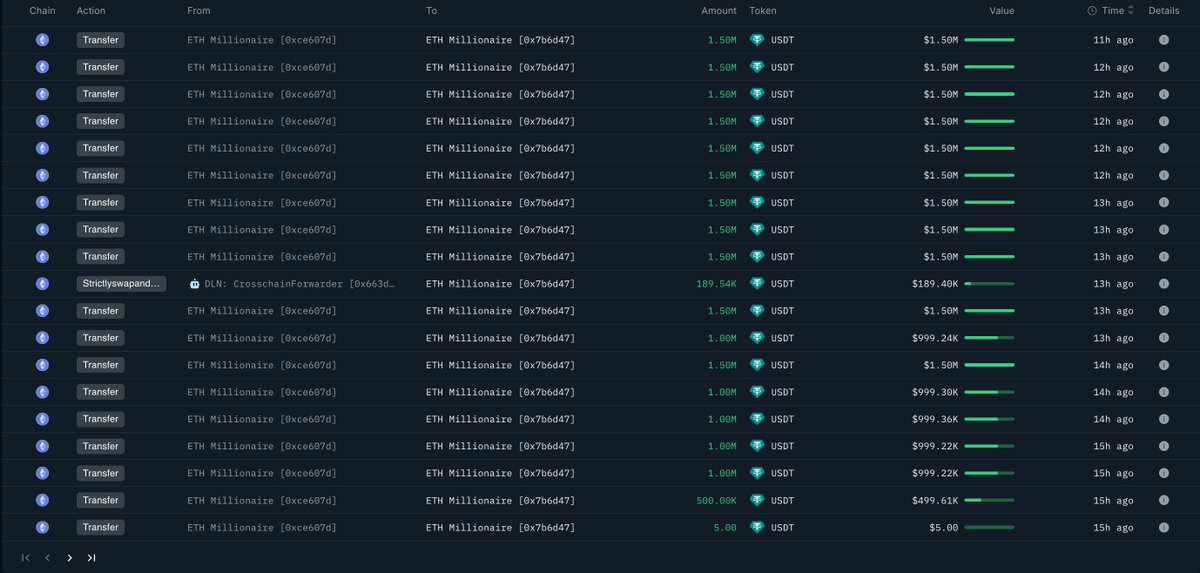Click the Ethereum chain icon in the 5.00 USDT row
1200x573 pixels.
42,527
